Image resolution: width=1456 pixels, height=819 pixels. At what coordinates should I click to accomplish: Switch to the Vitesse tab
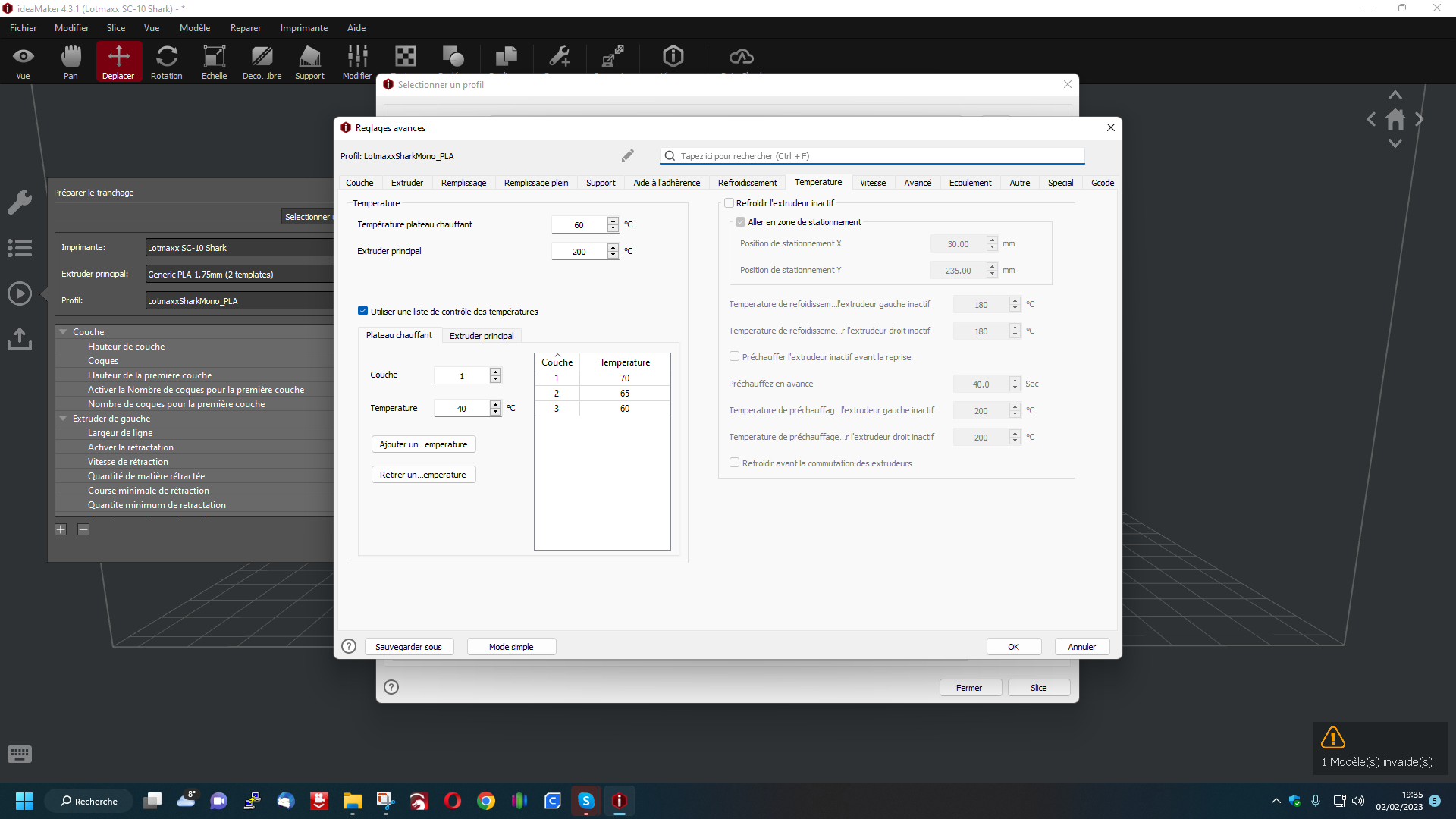(x=873, y=183)
